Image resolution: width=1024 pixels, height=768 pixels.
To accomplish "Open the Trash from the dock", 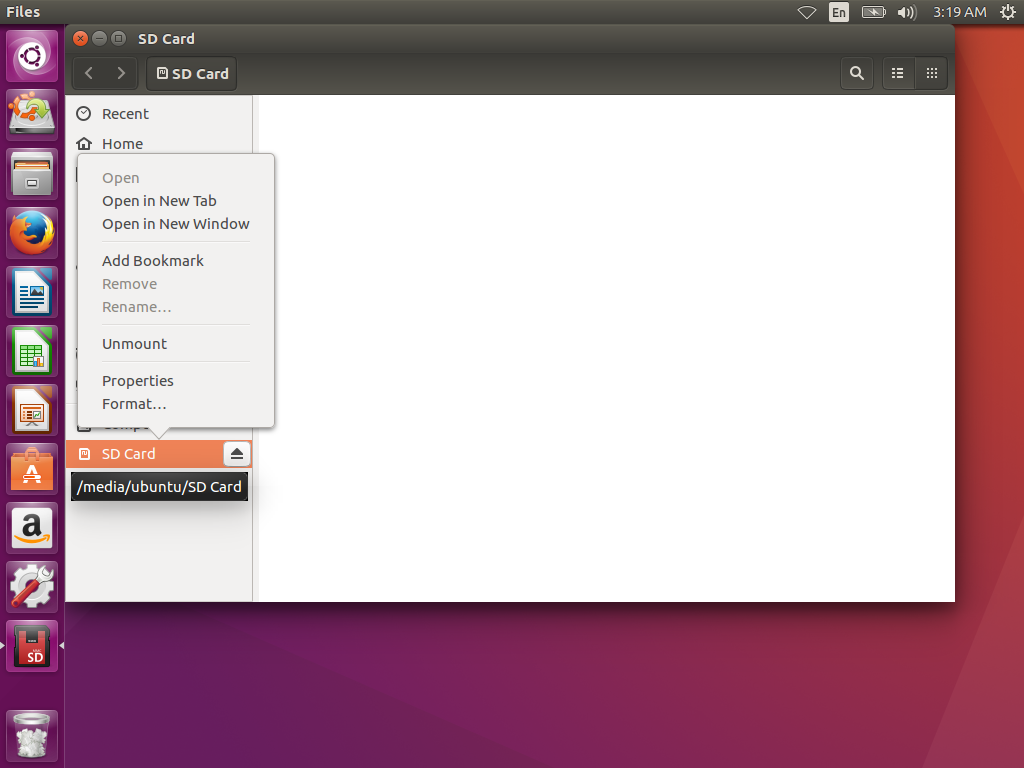I will (32, 735).
